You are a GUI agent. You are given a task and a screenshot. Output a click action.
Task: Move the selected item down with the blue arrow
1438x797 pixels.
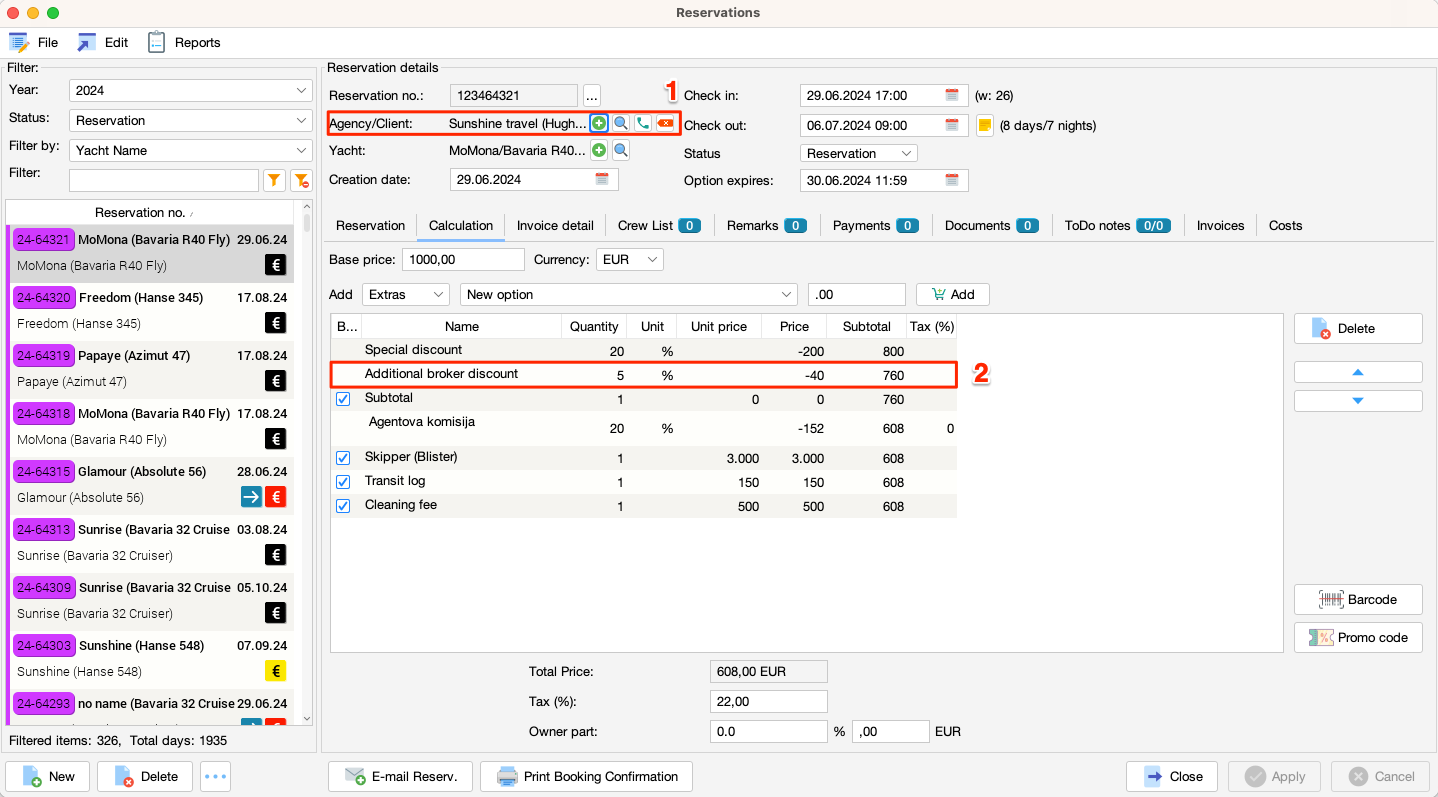pyautogui.click(x=1358, y=401)
